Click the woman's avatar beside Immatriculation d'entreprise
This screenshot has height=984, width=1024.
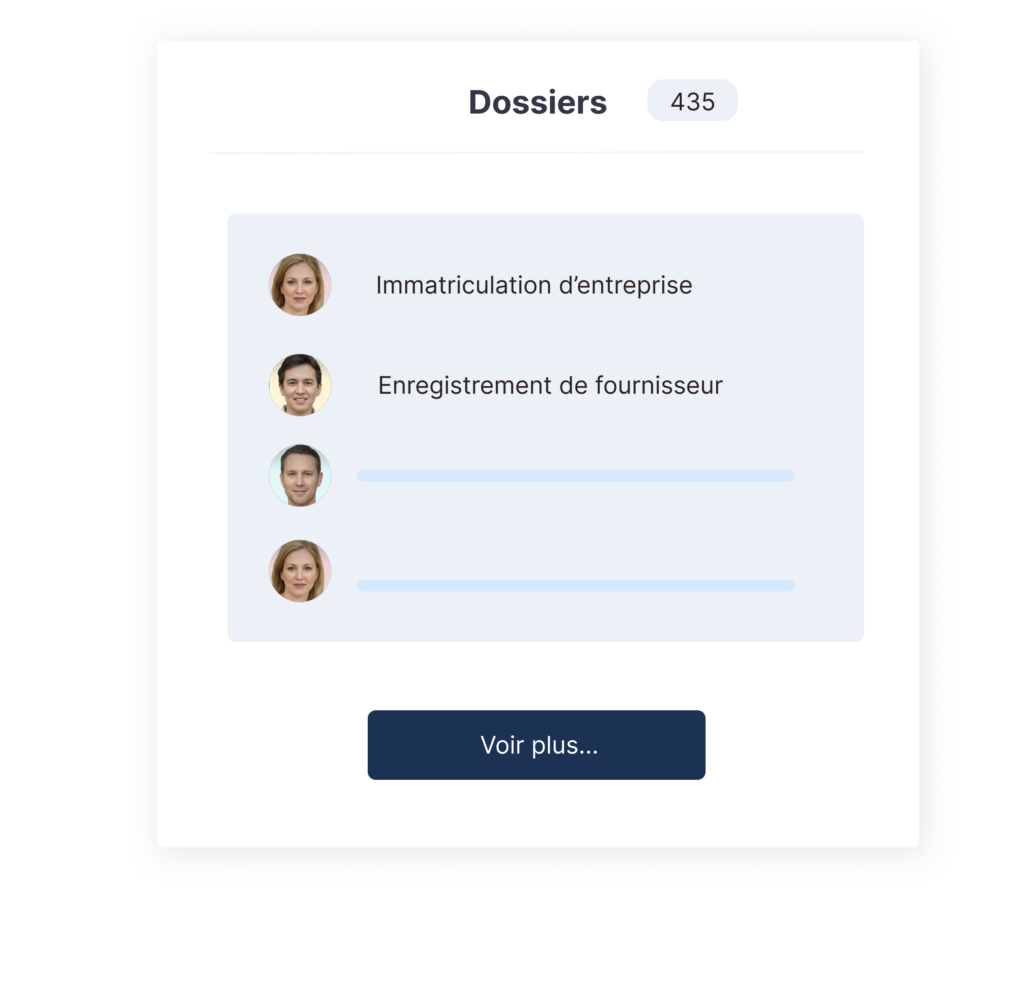[300, 285]
